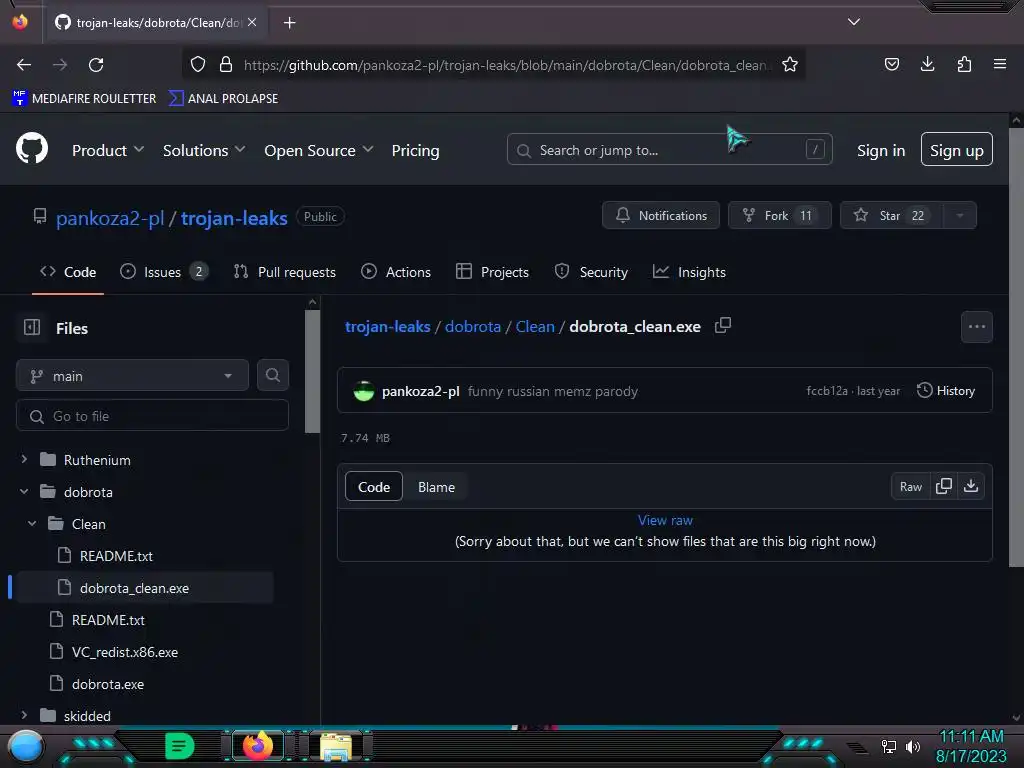Screen dimensions: 1024x768
Task: Open the file explorer taskbar icon
Action: (x=336, y=747)
